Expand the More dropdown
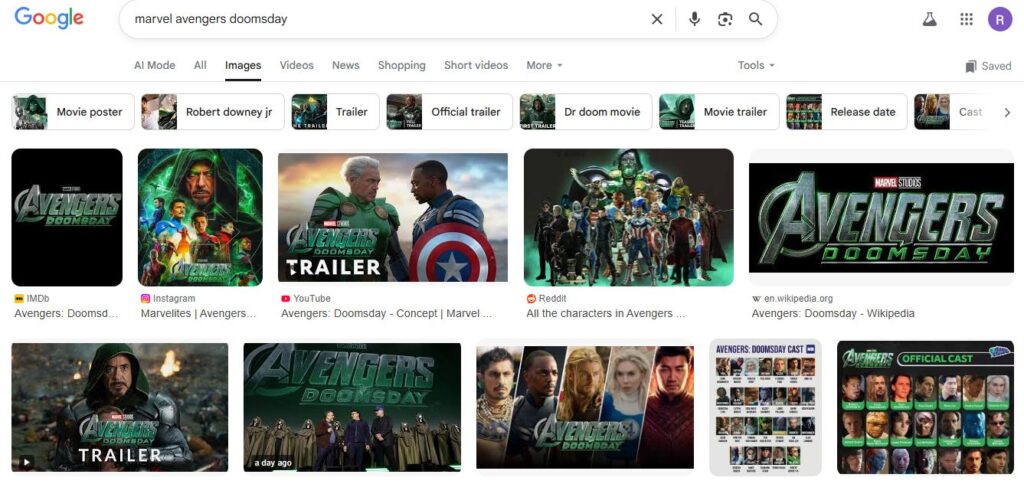The width and height of the screenshot is (1024, 484). coord(544,65)
